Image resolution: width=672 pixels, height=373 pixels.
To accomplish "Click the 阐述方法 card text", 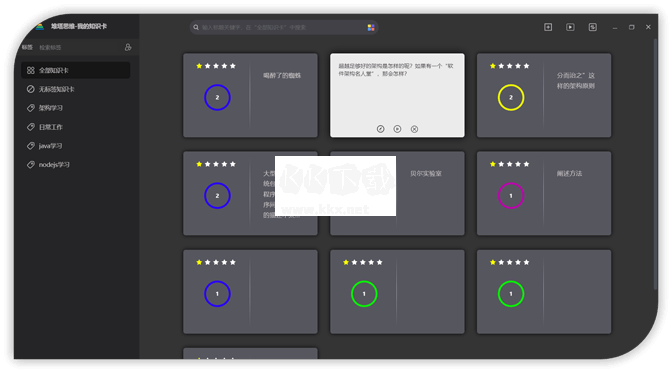I will pyautogui.click(x=569, y=174).
